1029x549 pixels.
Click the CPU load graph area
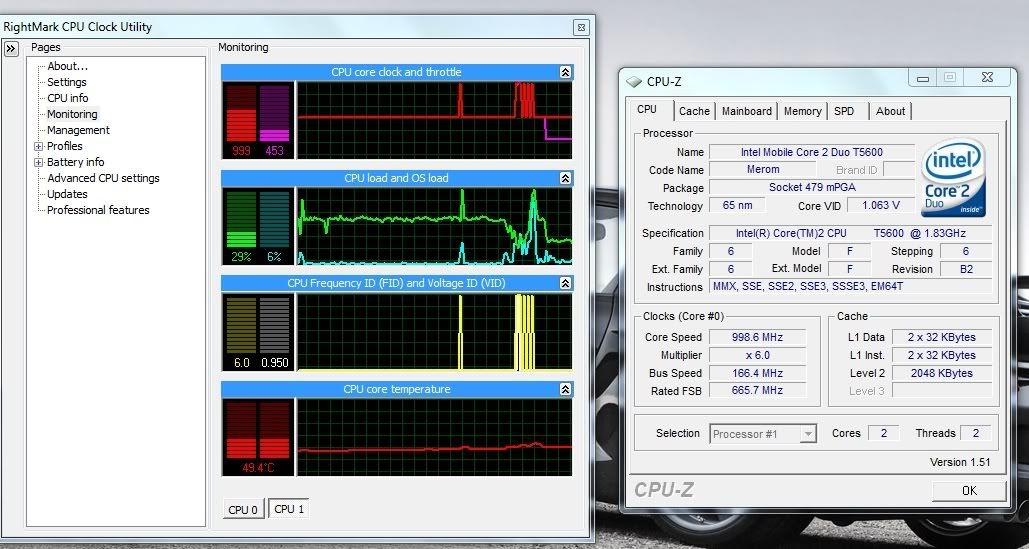point(434,226)
